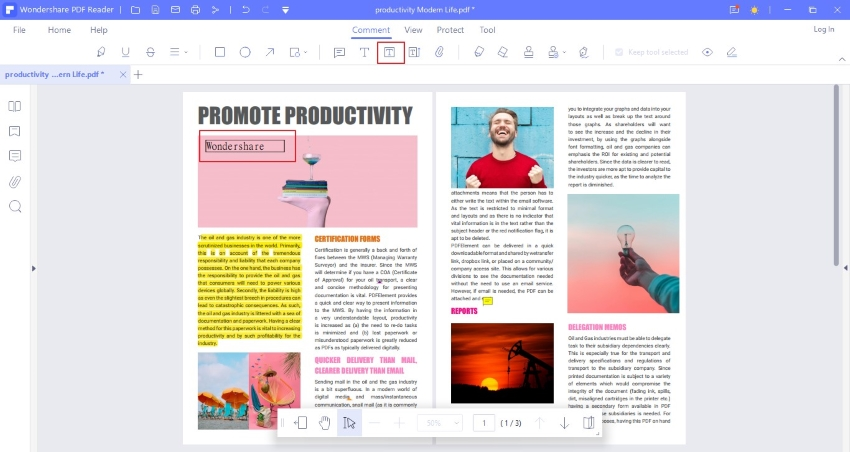Select the Arrow drawing tool
The width and height of the screenshot is (850, 452).
269,52
